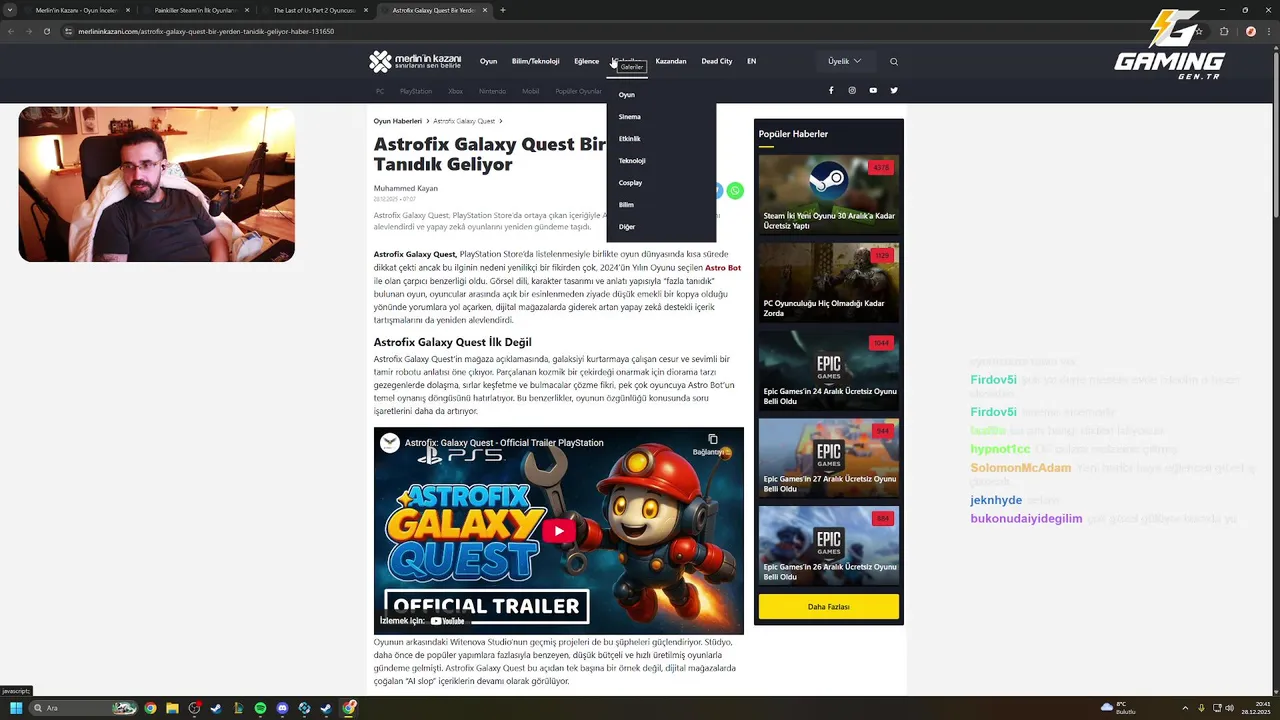This screenshot has width=1280, height=720.
Task: Launch File Explorer from the taskbar
Action: point(172,708)
